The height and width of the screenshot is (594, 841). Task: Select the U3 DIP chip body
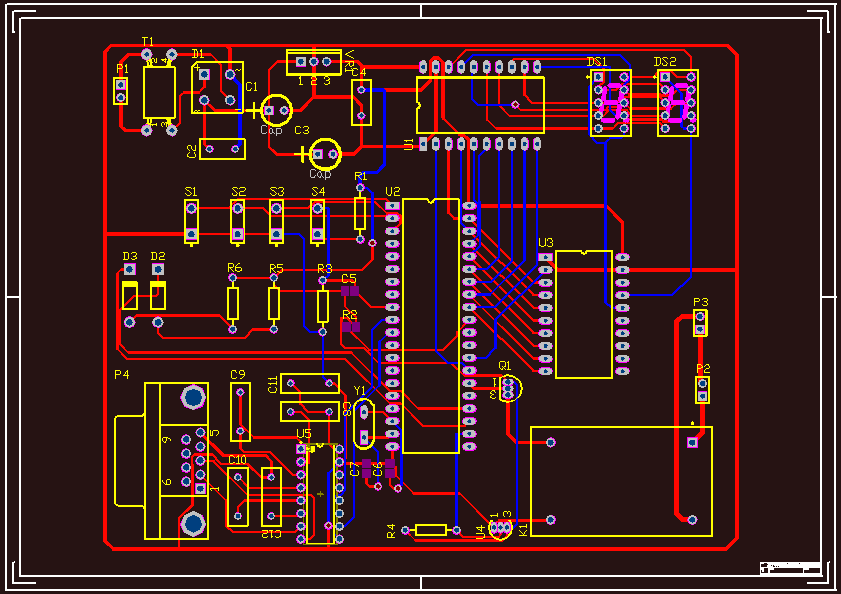pyautogui.click(x=584, y=314)
